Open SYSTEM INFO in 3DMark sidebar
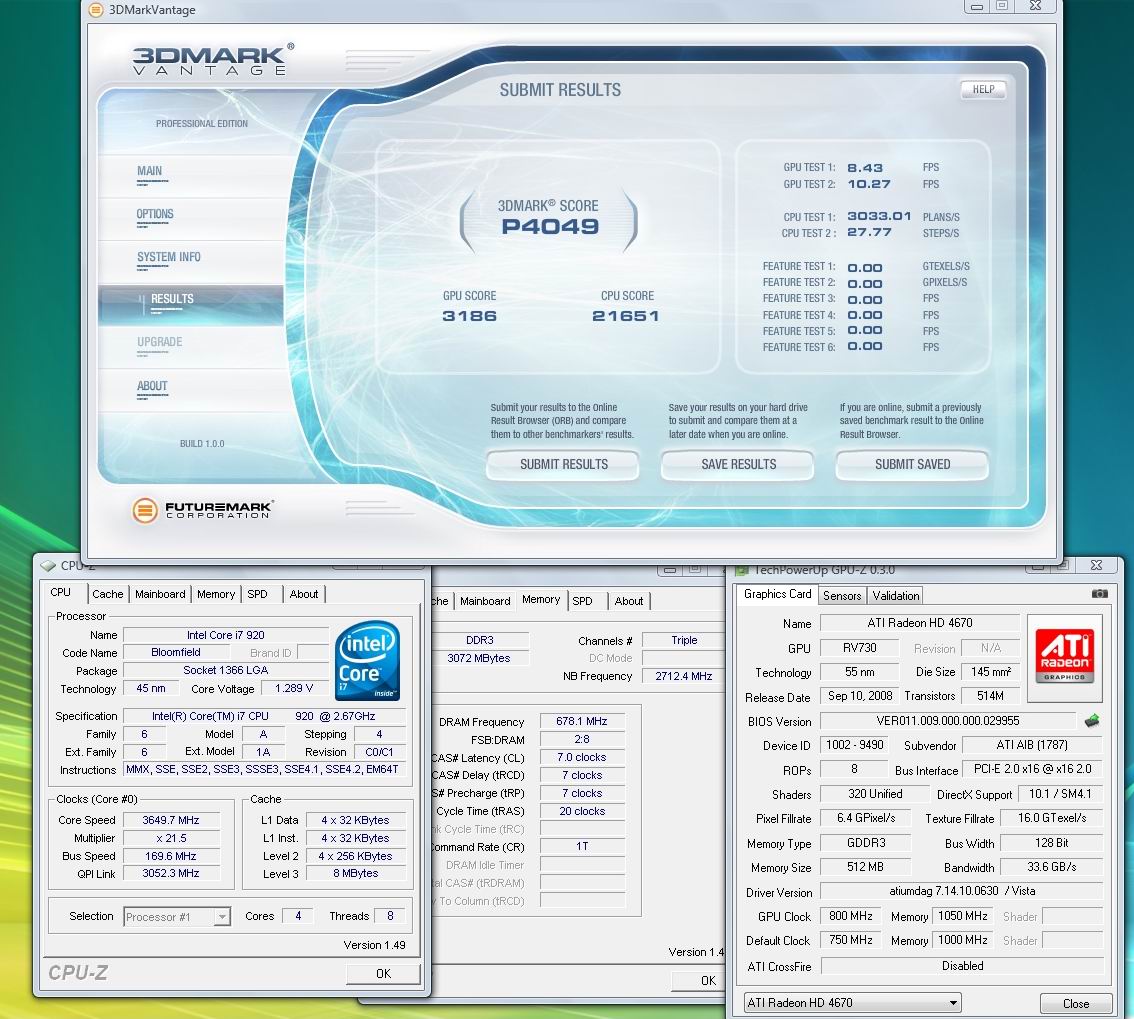The height and width of the screenshot is (1019, 1134). pyautogui.click(x=169, y=257)
